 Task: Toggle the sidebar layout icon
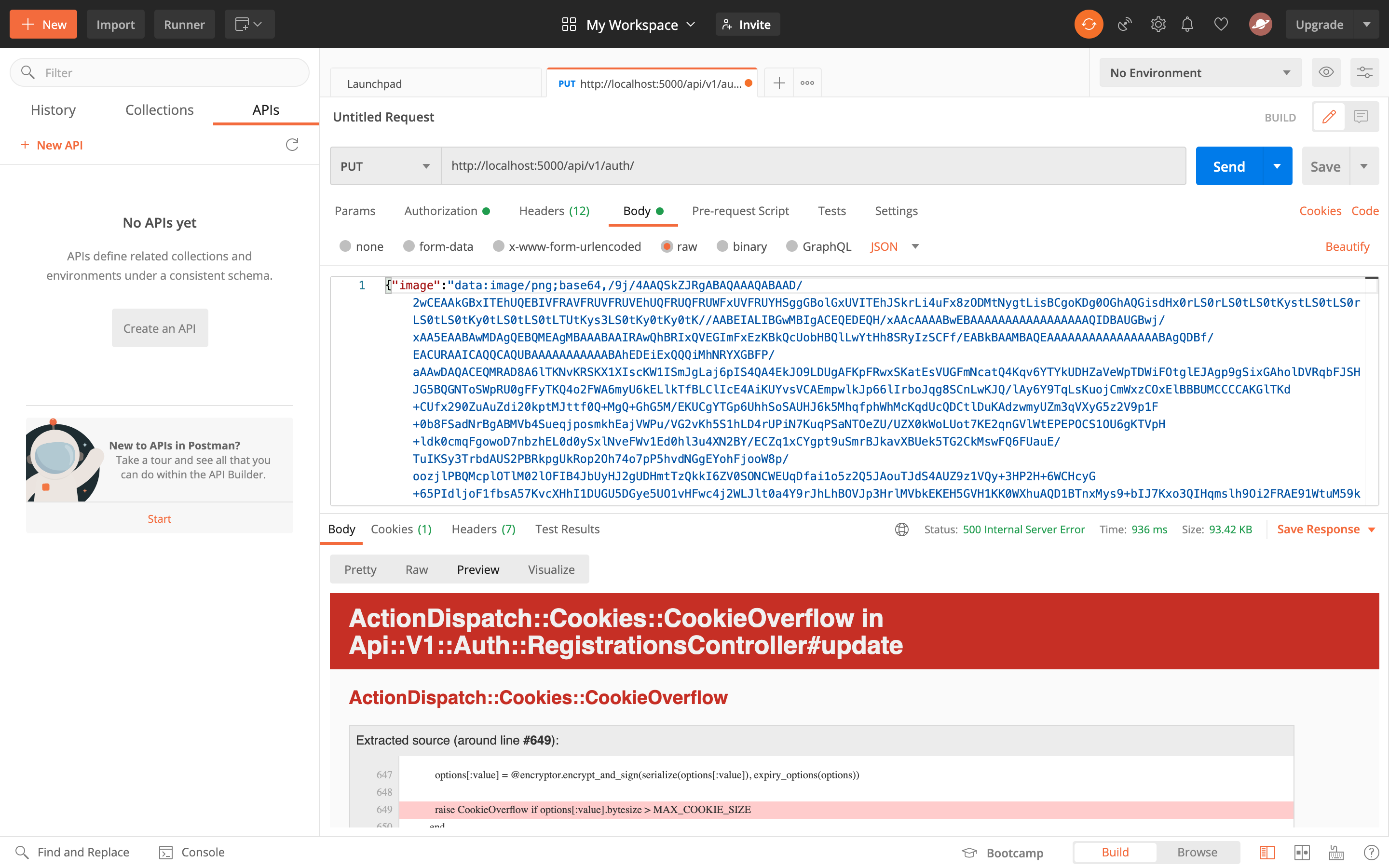pos(1267,853)
